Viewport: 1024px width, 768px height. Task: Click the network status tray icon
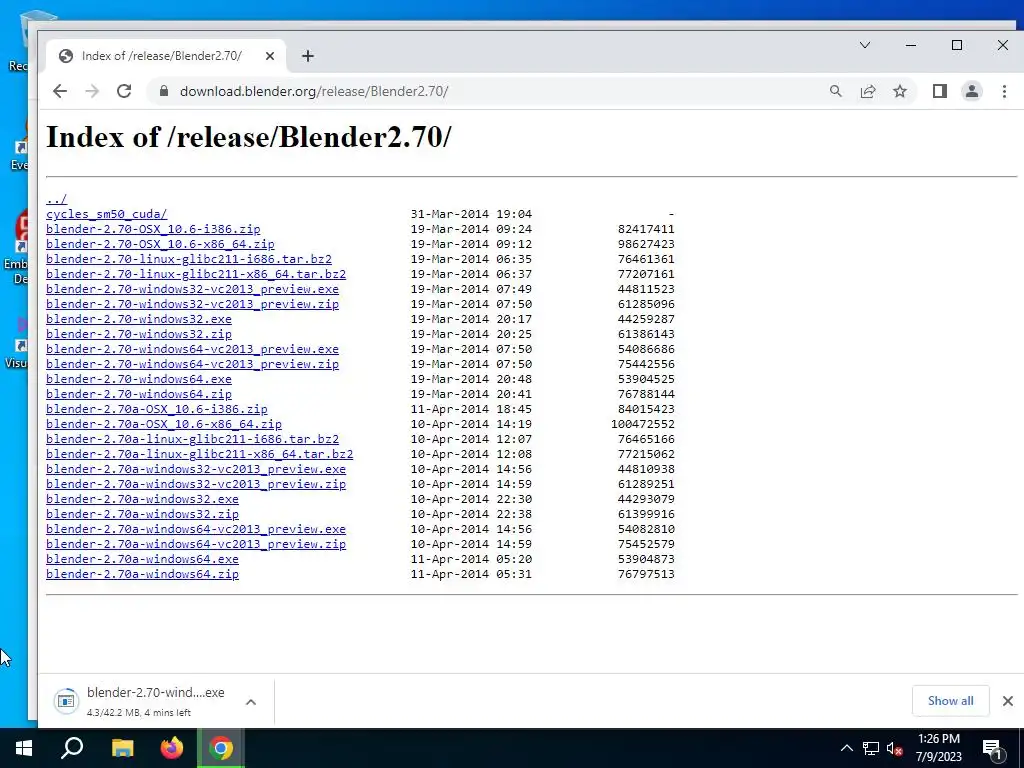[871, 748]
